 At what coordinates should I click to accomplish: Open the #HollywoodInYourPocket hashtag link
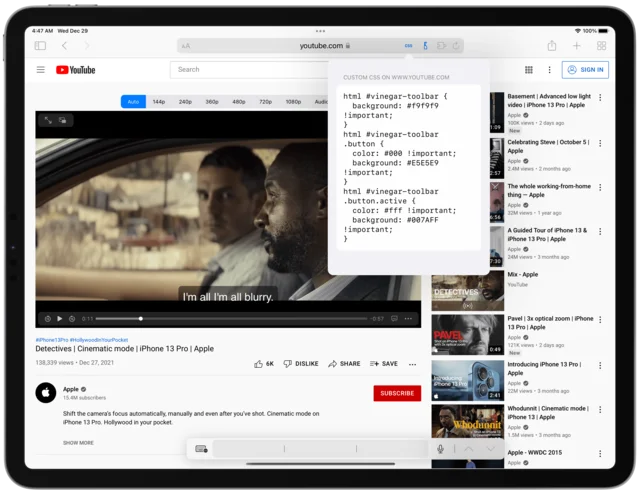coord(99,340)
